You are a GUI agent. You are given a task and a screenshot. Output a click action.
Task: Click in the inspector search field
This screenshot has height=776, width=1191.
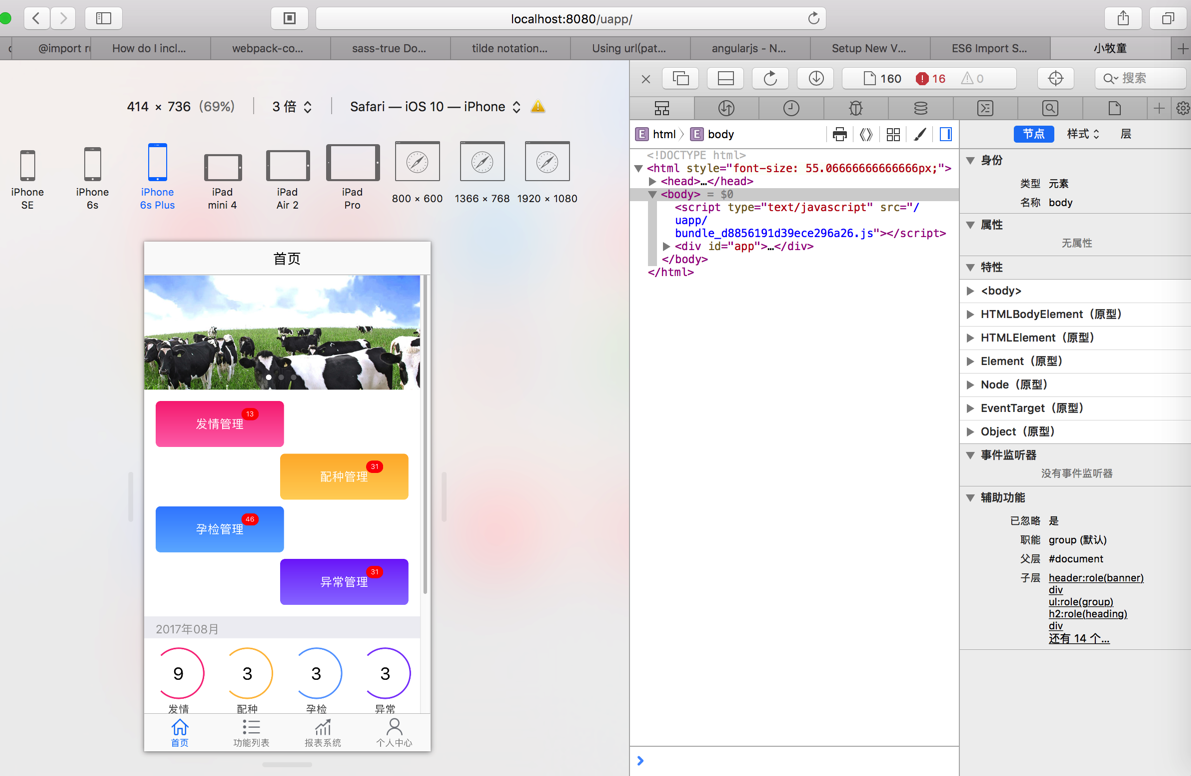point(1139,78)
